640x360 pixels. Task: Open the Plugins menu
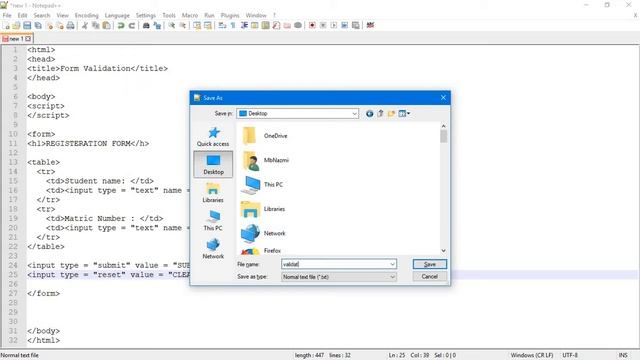coord(230,15)
